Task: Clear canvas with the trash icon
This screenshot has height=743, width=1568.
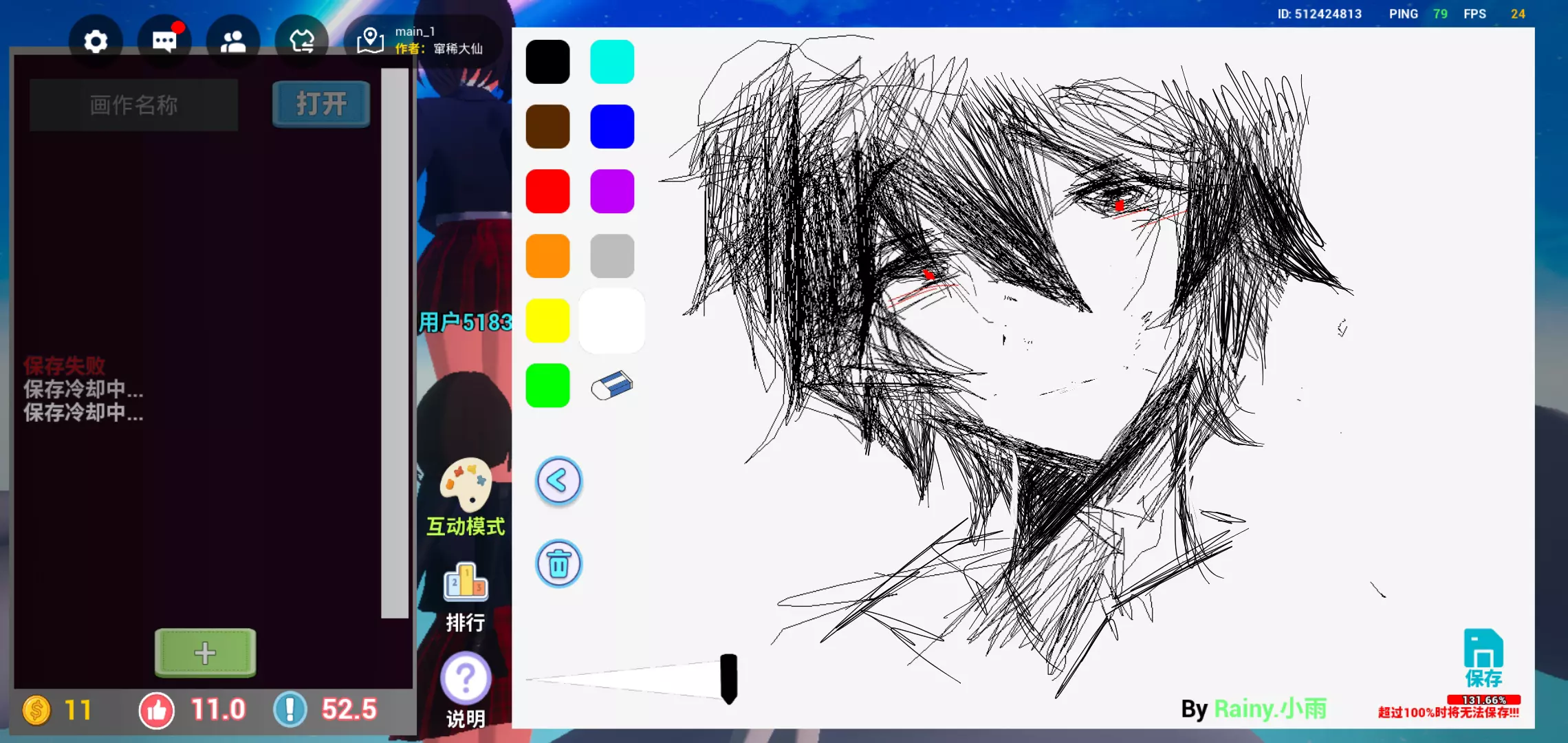Action: pyautogui.click(x=558, y=564)
